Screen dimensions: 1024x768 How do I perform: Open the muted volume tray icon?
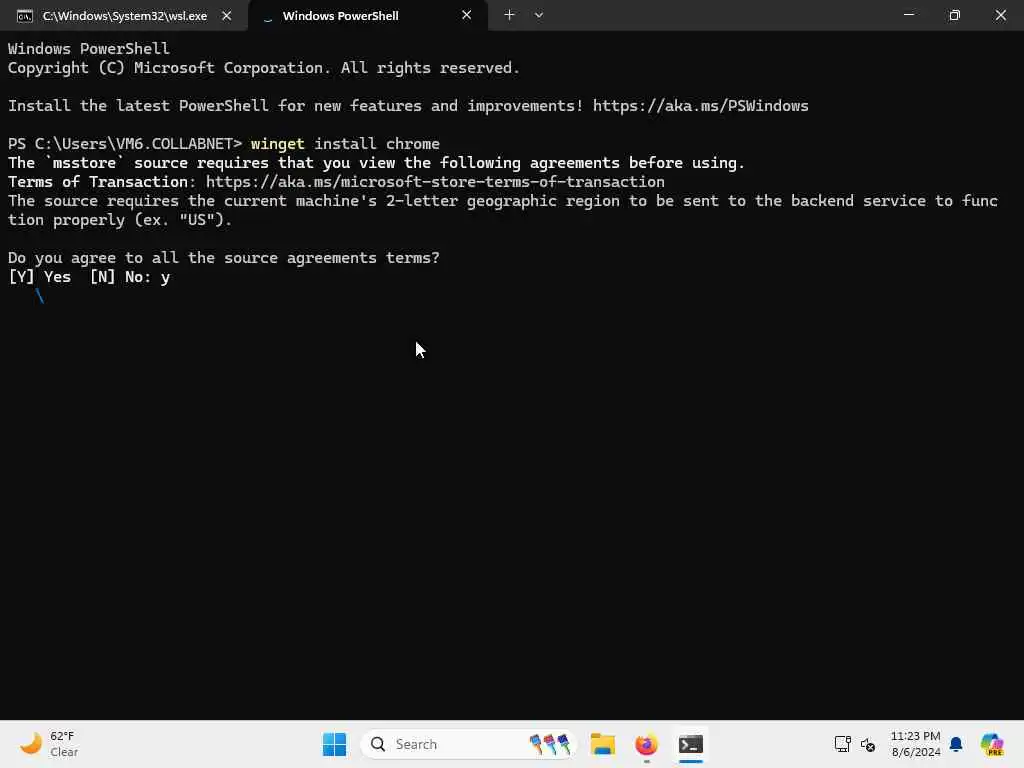click(x=867, y=744)
